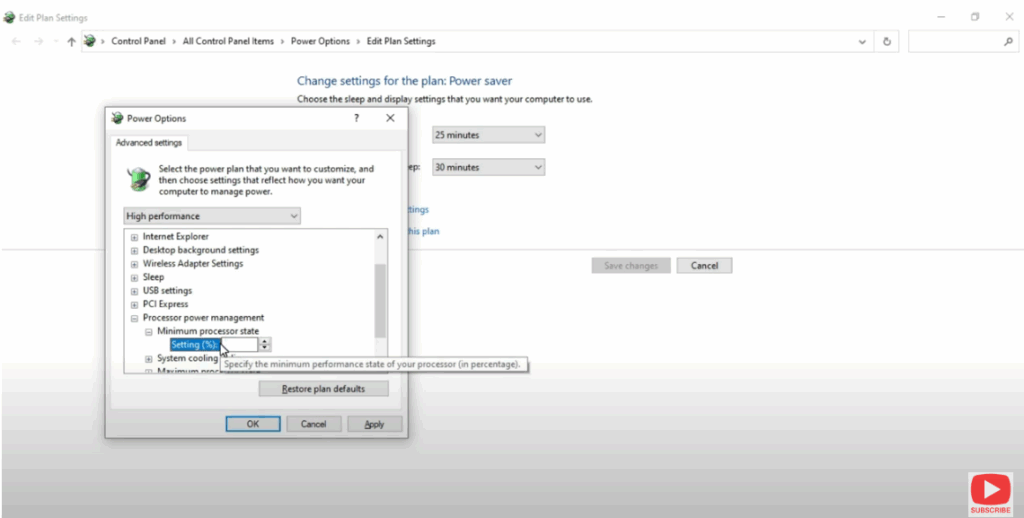Expand USB settings node
Viewport: 1024px width, 518px height.
coord(135,291)
